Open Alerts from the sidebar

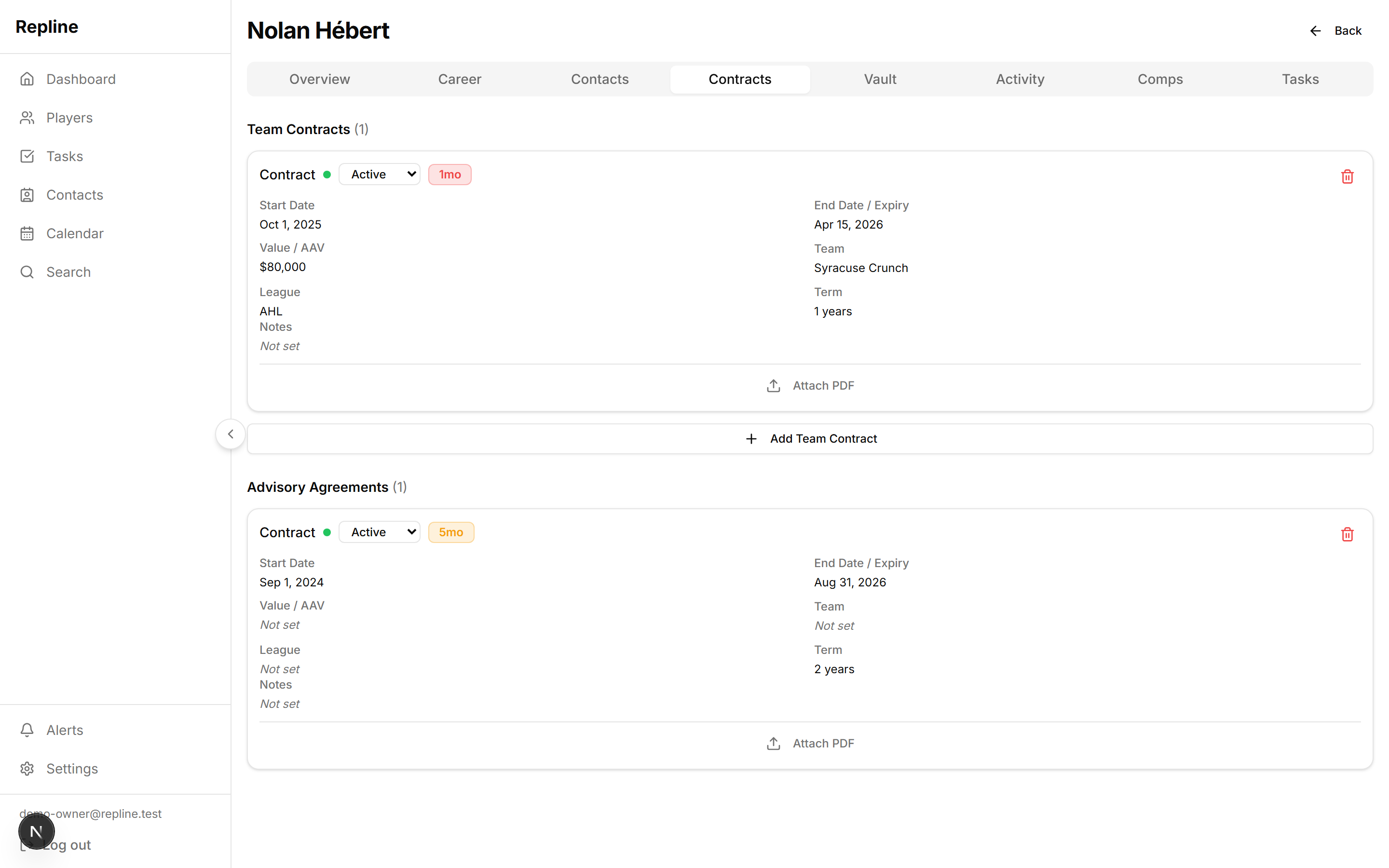point(64,730)
